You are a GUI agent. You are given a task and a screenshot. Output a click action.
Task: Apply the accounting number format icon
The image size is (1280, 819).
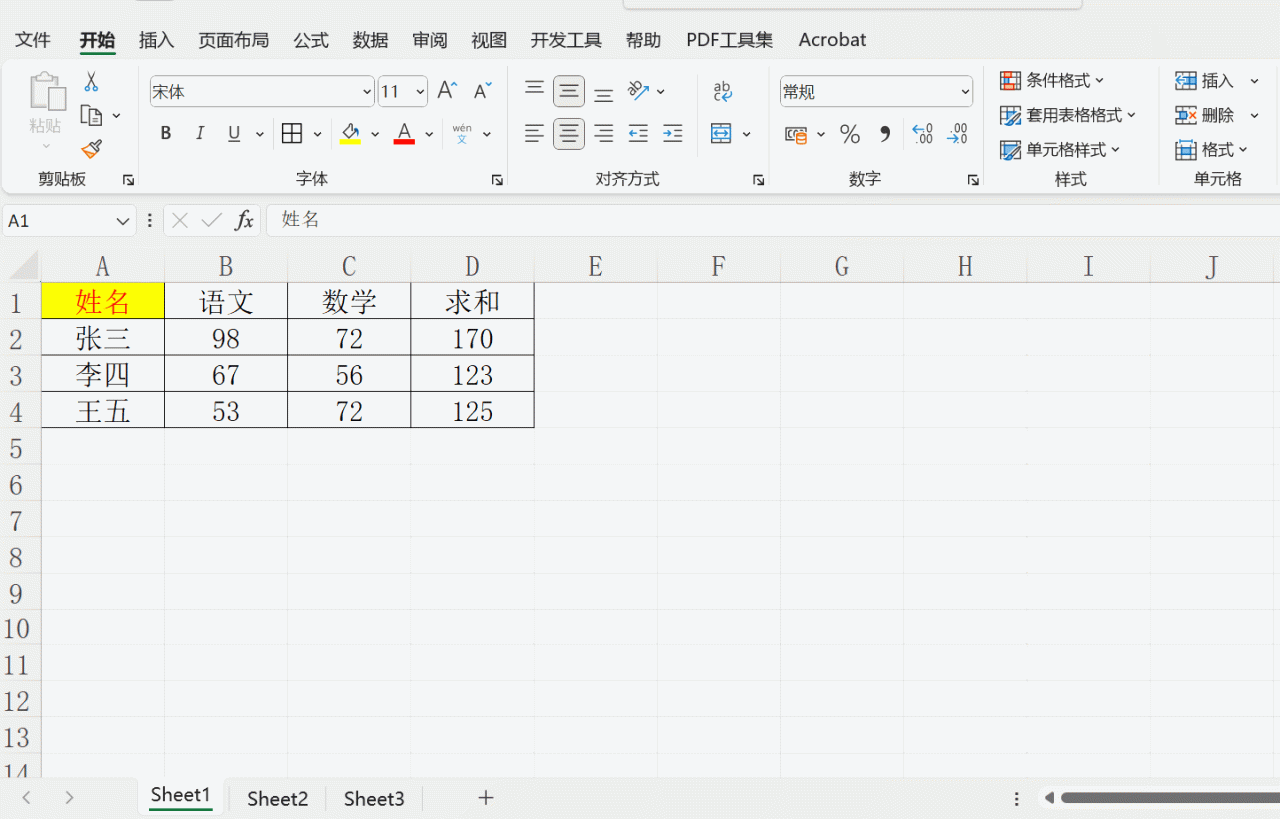tap(796, 134)
